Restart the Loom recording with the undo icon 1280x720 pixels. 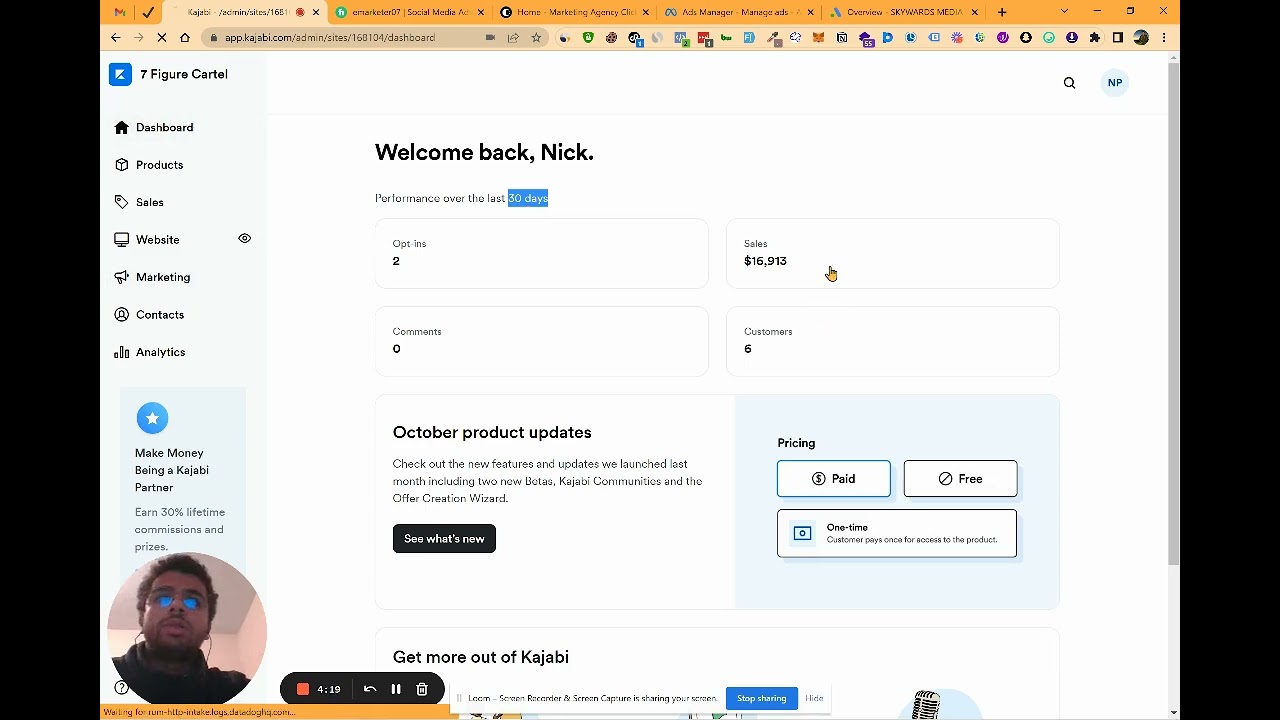click(370, 689)
